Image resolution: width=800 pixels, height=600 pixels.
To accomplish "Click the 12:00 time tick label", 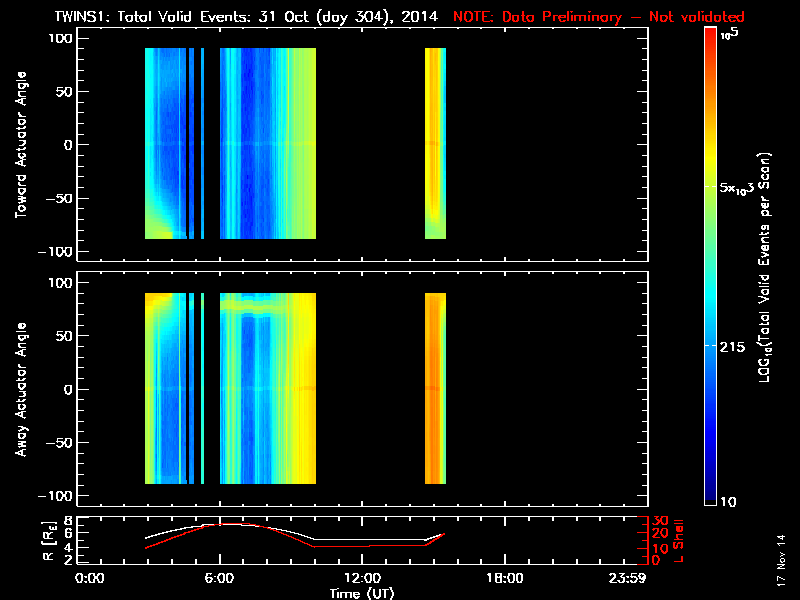I will tap(361, 578).
